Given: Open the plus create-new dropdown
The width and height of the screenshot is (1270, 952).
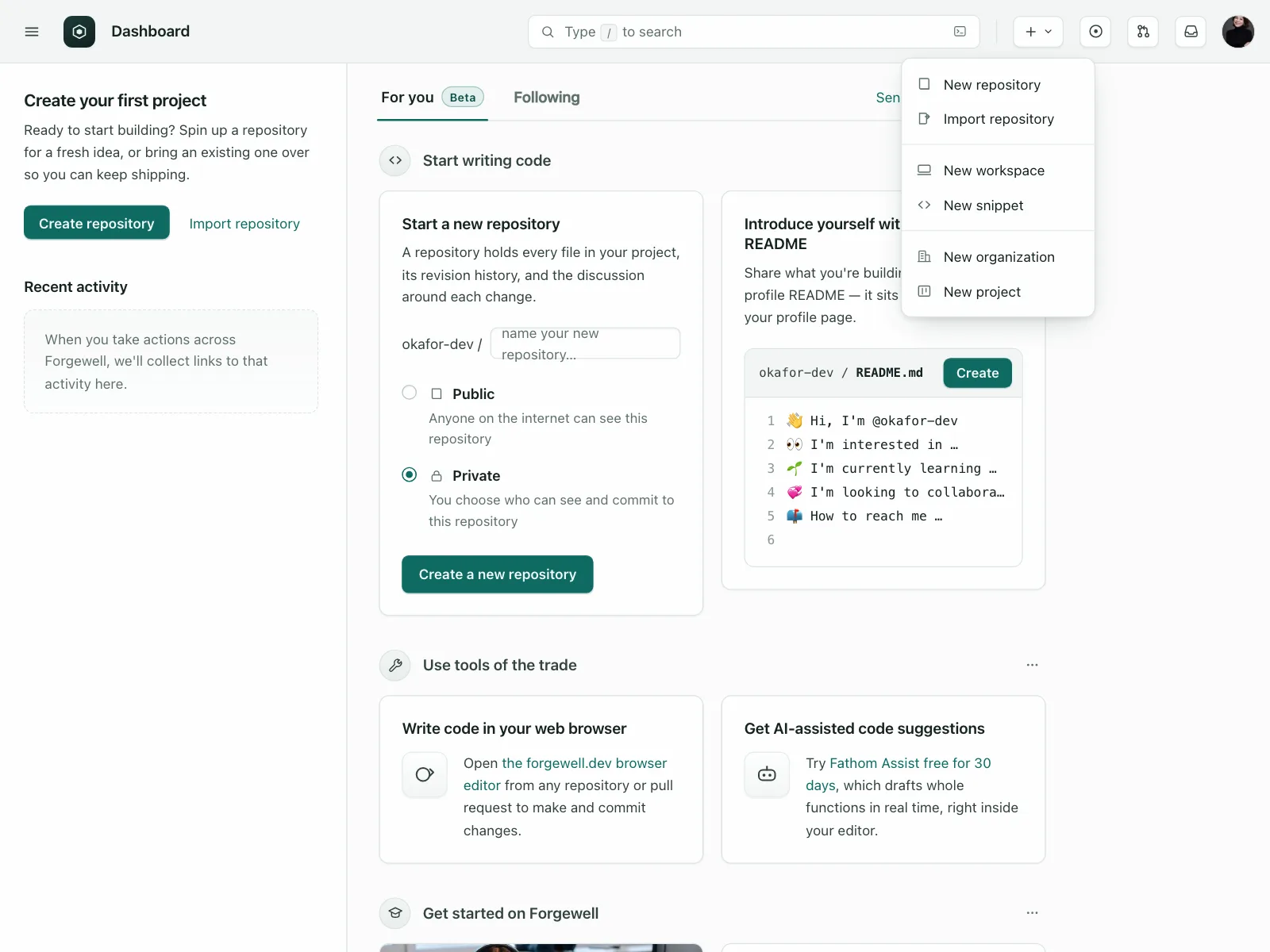Looking at the screenshot, I should pyautogui.click(x=1038, y=32).
